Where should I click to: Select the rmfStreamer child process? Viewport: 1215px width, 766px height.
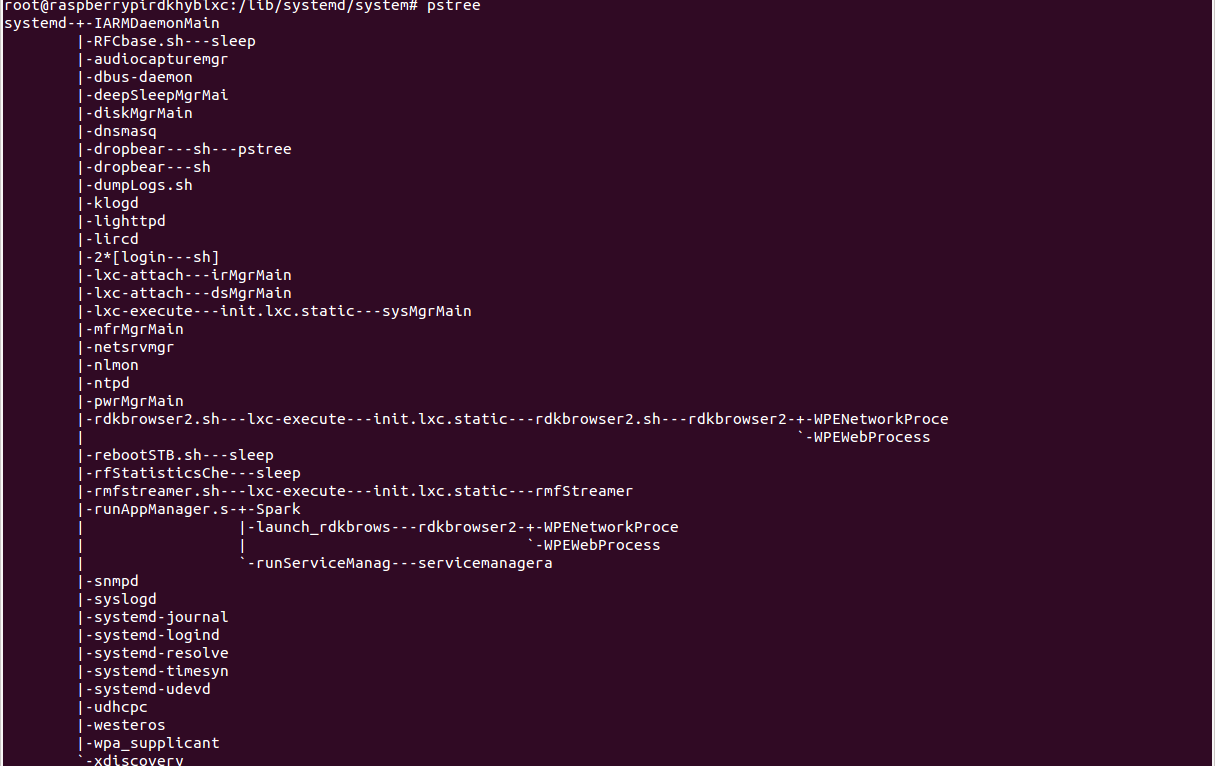(584, 491)
